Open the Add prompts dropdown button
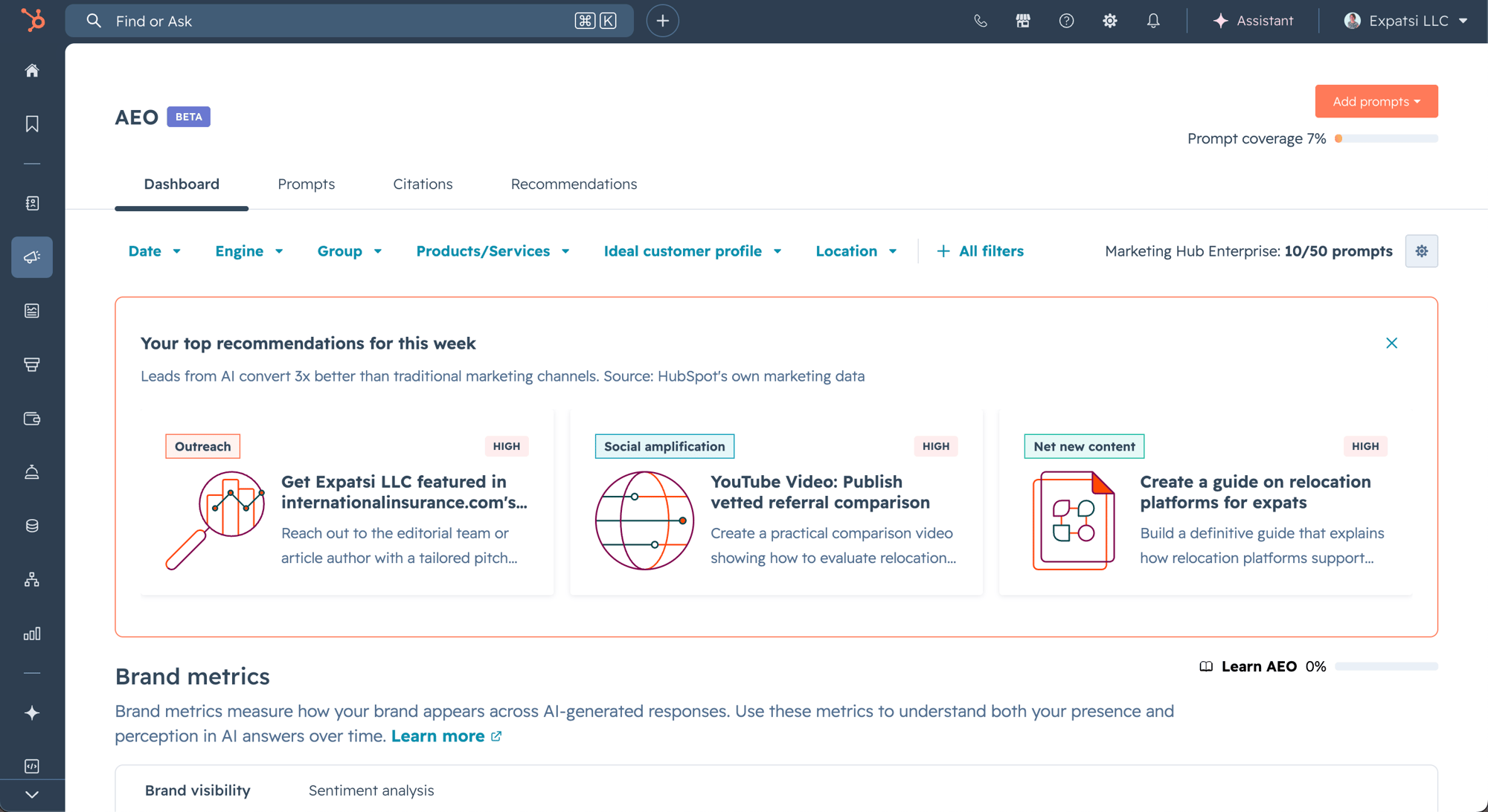1488x812 pixels. pos(1376,101)
